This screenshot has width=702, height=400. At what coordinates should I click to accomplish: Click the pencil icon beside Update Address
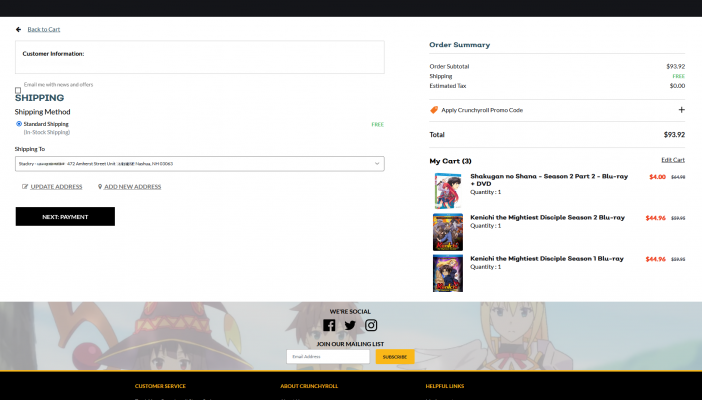tap(25, 187)
